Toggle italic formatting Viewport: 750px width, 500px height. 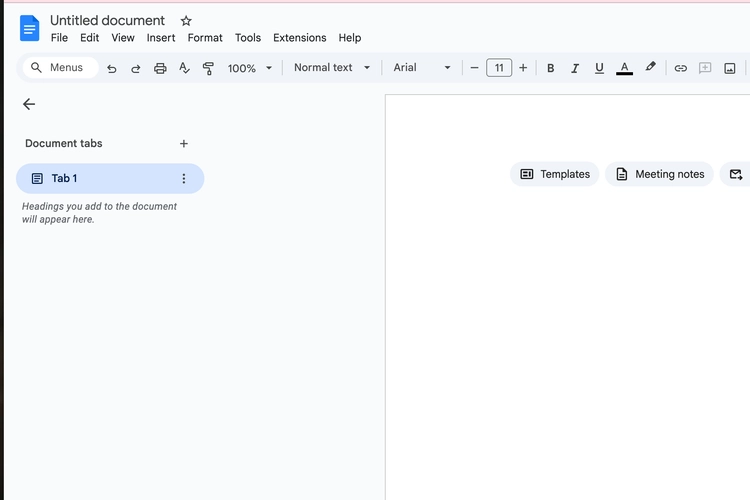tap(575, 68)
